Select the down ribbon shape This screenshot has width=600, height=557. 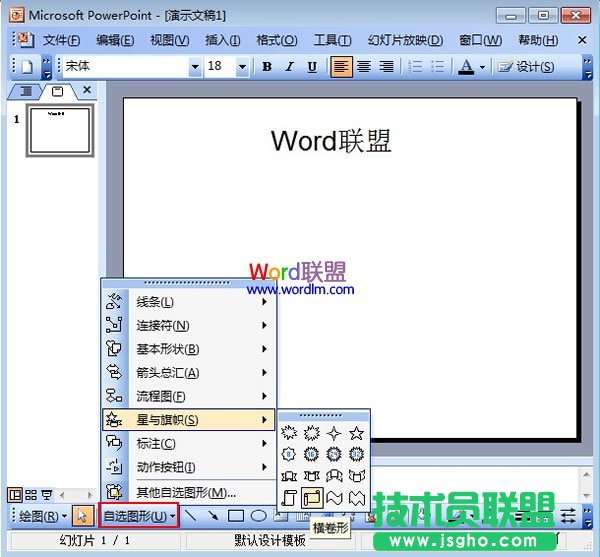tap(311, 476)
